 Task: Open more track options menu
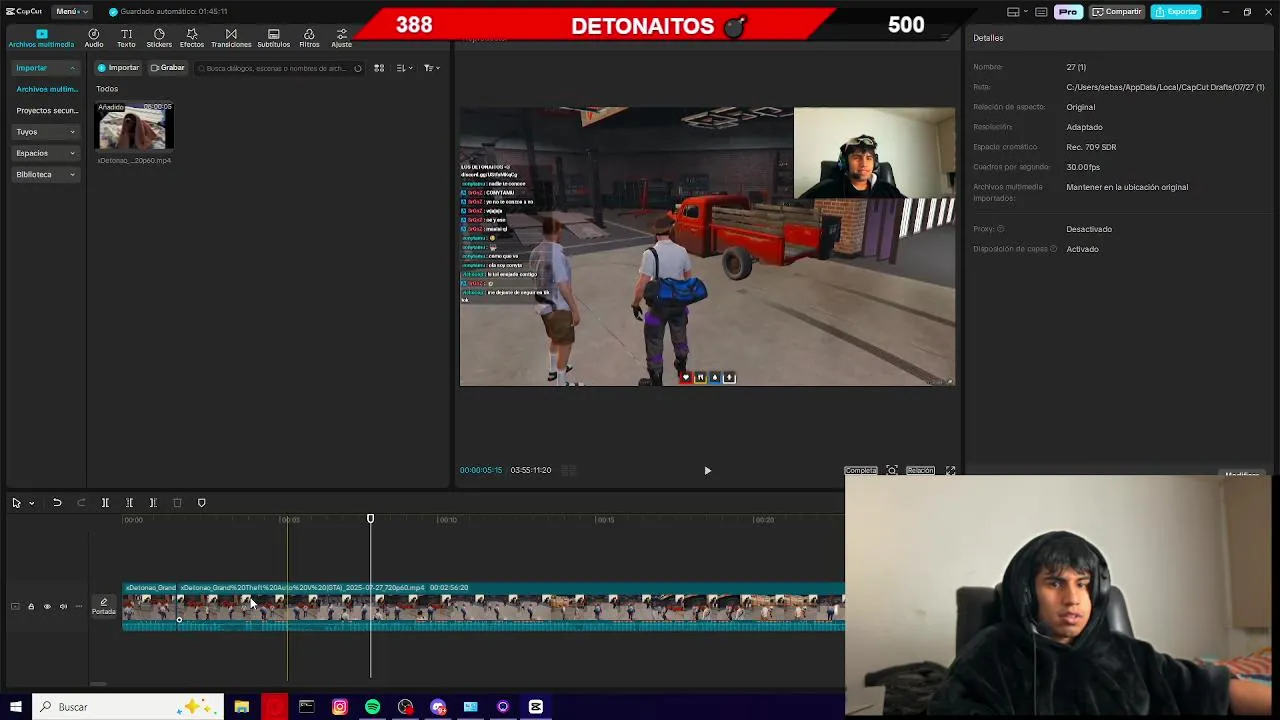click(79, 606)
